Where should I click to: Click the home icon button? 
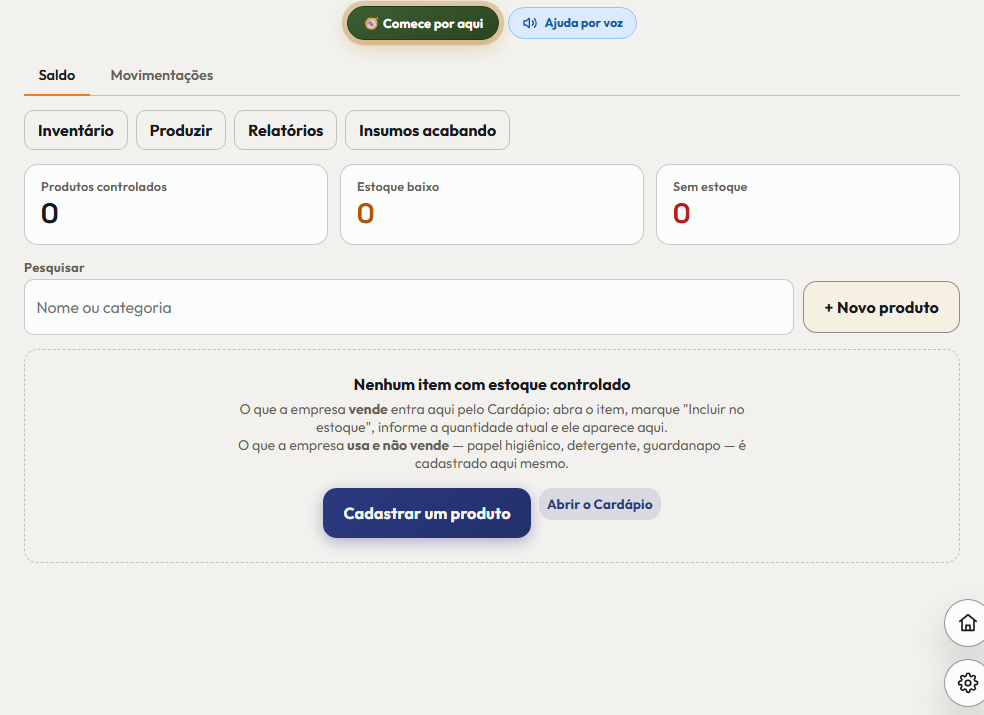pyautogui.click(x=967, y=623)
